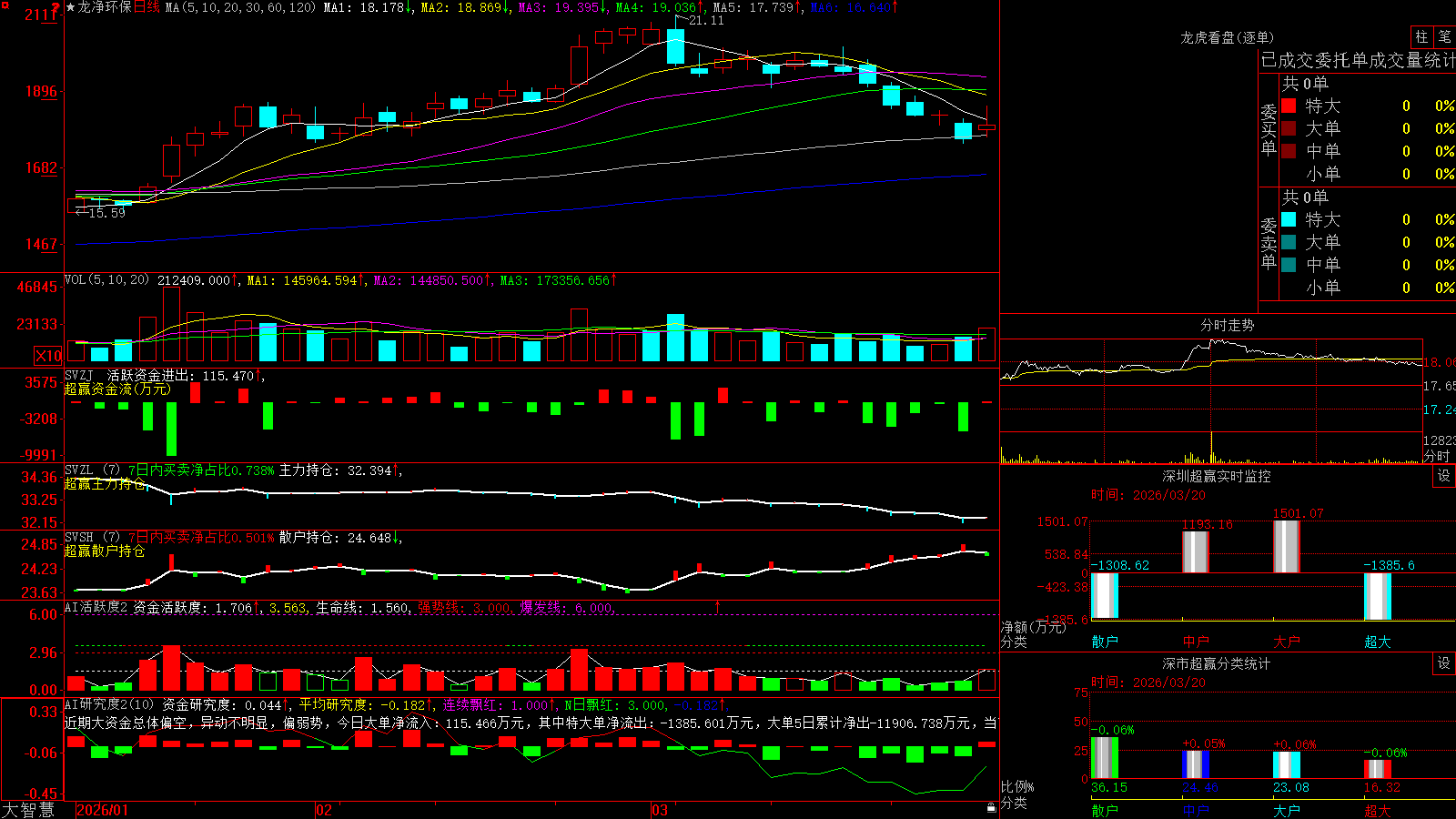1456x819 pixels.
Task: Click the 超赢资金流(万元) yellow label
Action: pyautogui.click(x=117, y=389)
